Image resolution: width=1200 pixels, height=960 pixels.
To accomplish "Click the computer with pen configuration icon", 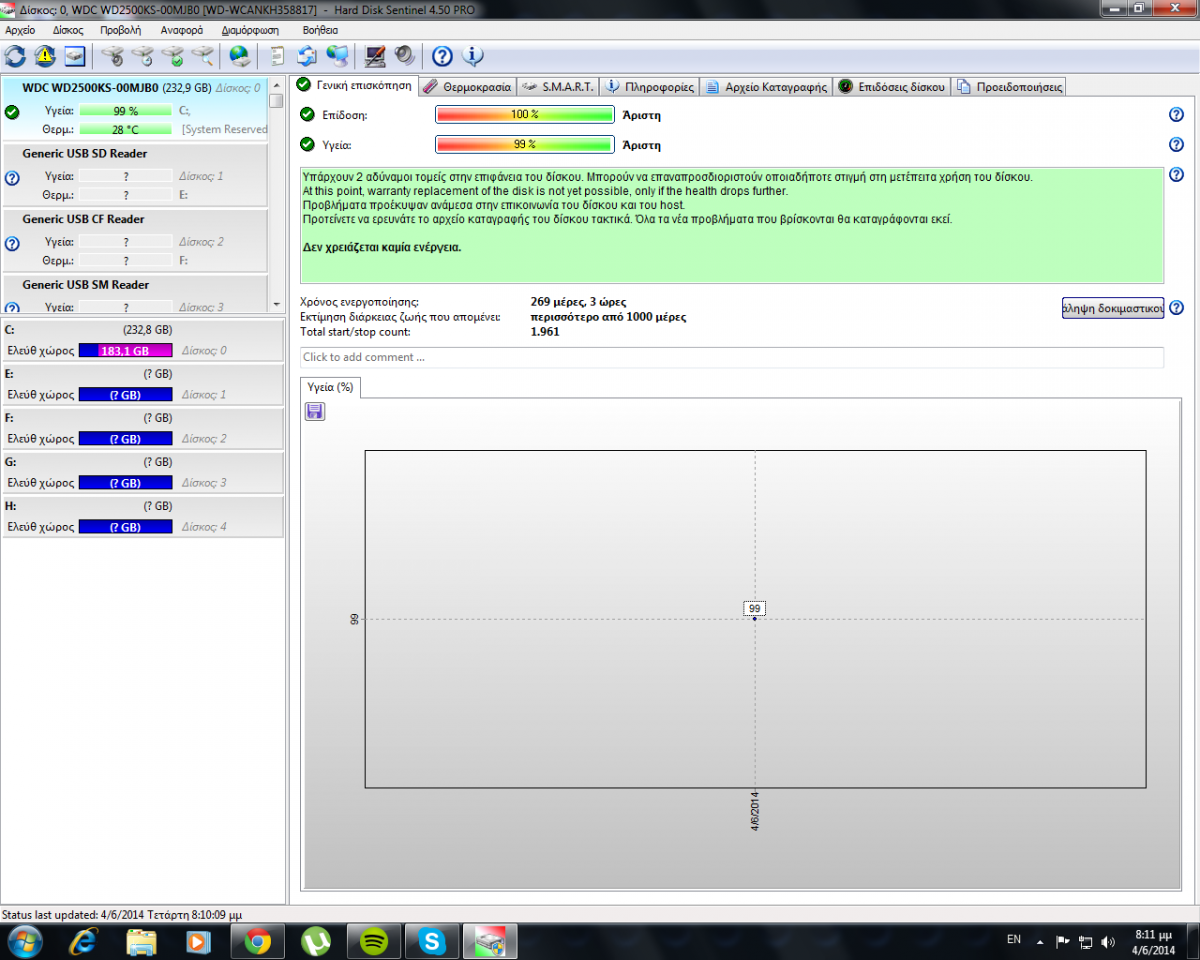I will pyautogui.click(x=375, y=55).
